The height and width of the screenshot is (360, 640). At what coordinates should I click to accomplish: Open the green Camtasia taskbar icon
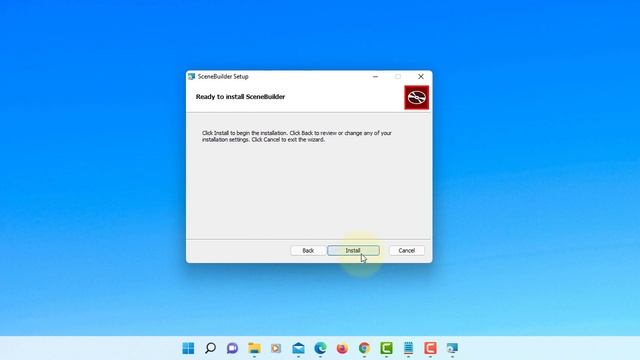click(x=387, y=348)
